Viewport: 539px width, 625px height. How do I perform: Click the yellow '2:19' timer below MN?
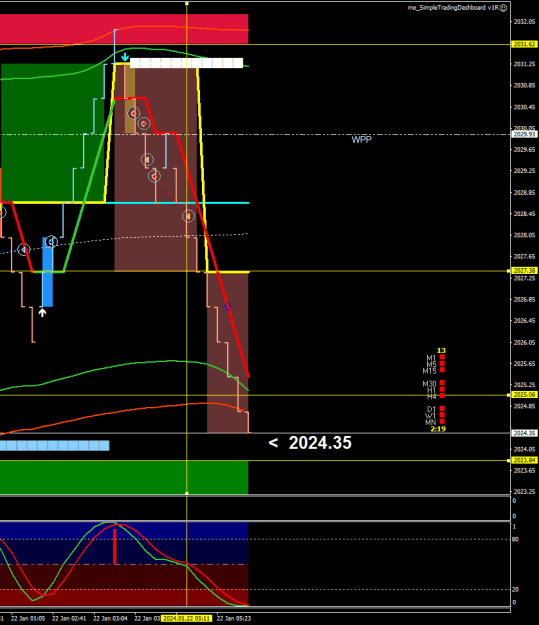click(x=438, y=429)
